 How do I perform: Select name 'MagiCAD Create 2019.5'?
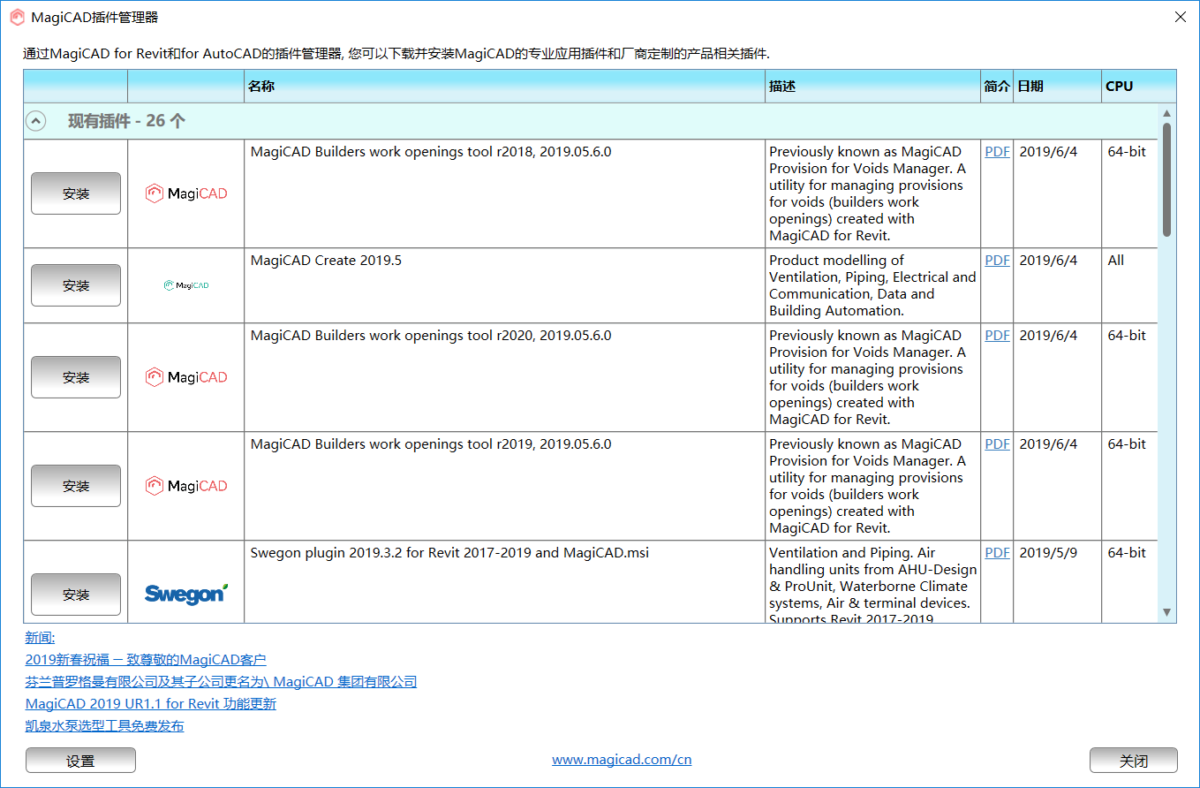tap(326, 260)
